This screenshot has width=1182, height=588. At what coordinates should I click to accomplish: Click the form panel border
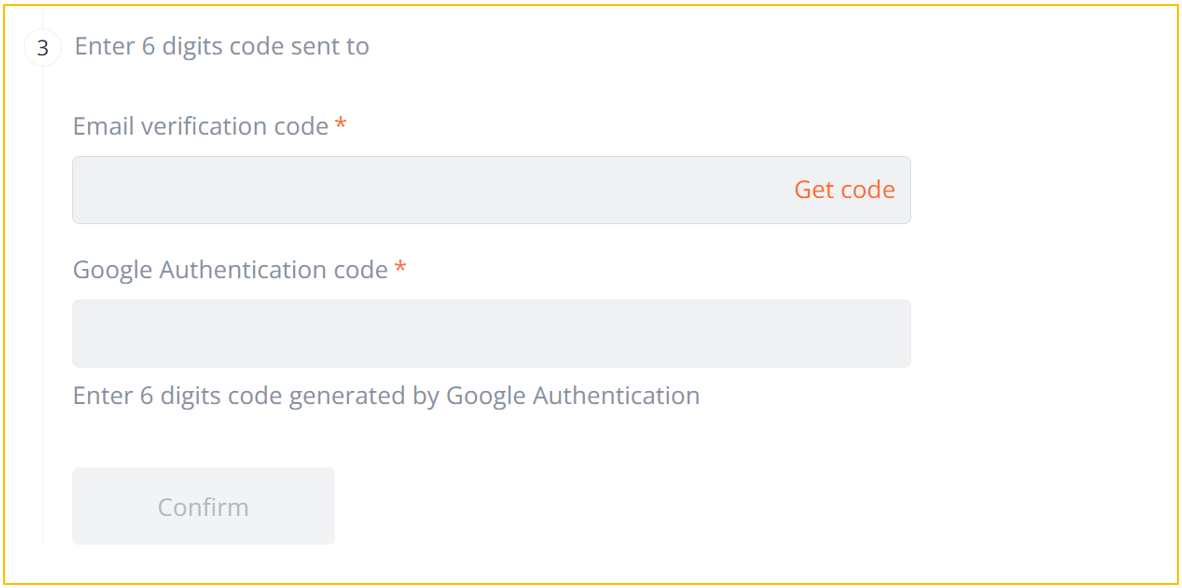pyautogui.click(x=590, y=5)
